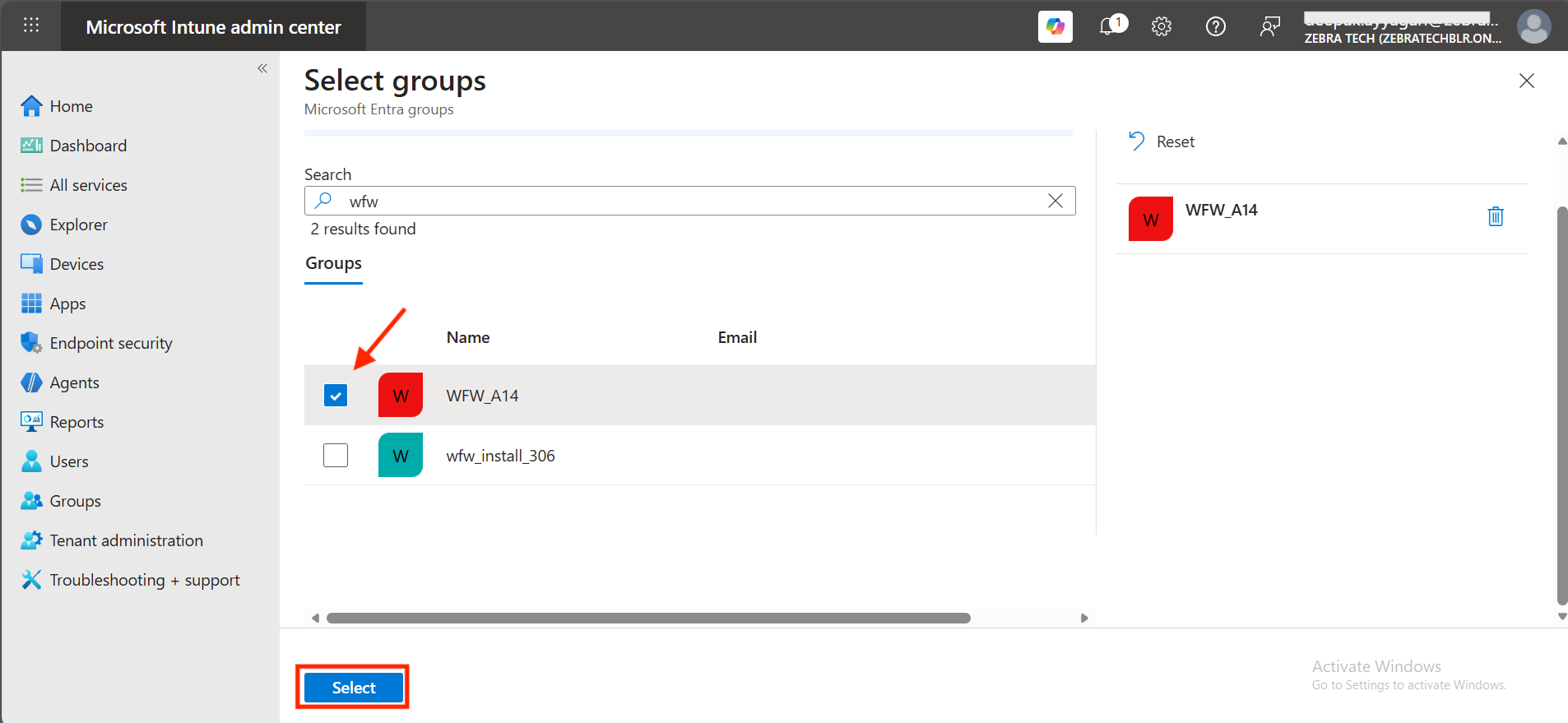Viewport: 1568px width, 723px height.
Task: Click the Dashboard icon in sidebar
Action: pyautogui.click(x=31, y=146)
